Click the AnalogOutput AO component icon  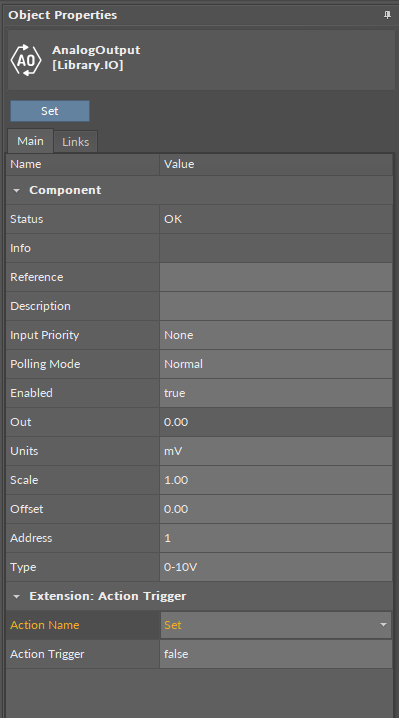tap(26, 60)
